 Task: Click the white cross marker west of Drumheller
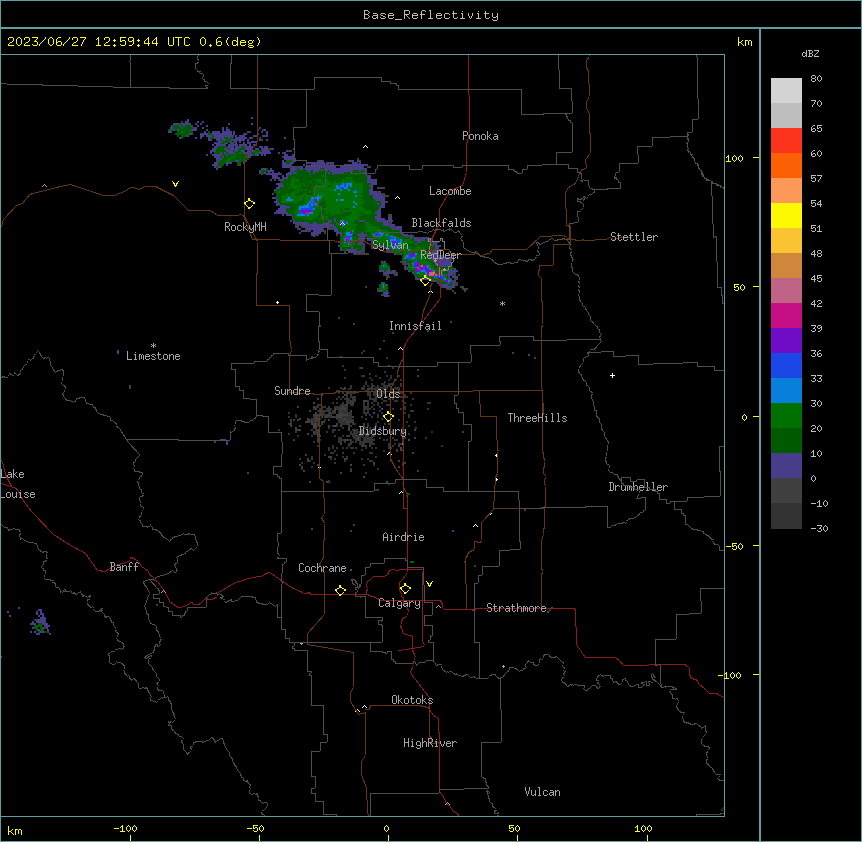pyautogui.click(x=612, y=375)
